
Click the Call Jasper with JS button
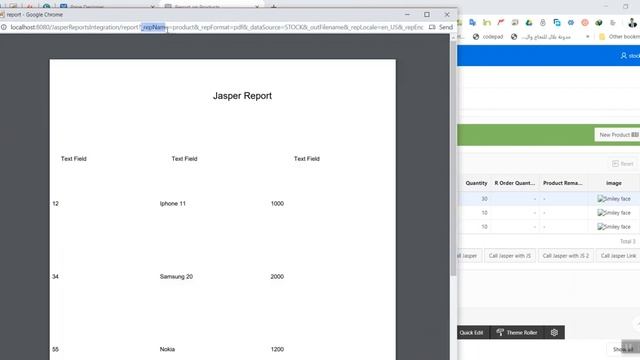510,256
